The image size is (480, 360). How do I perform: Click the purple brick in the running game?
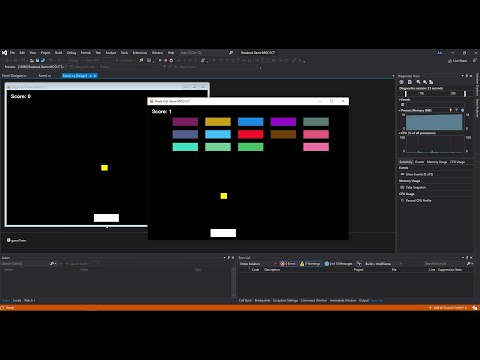[x=283, y=122]
